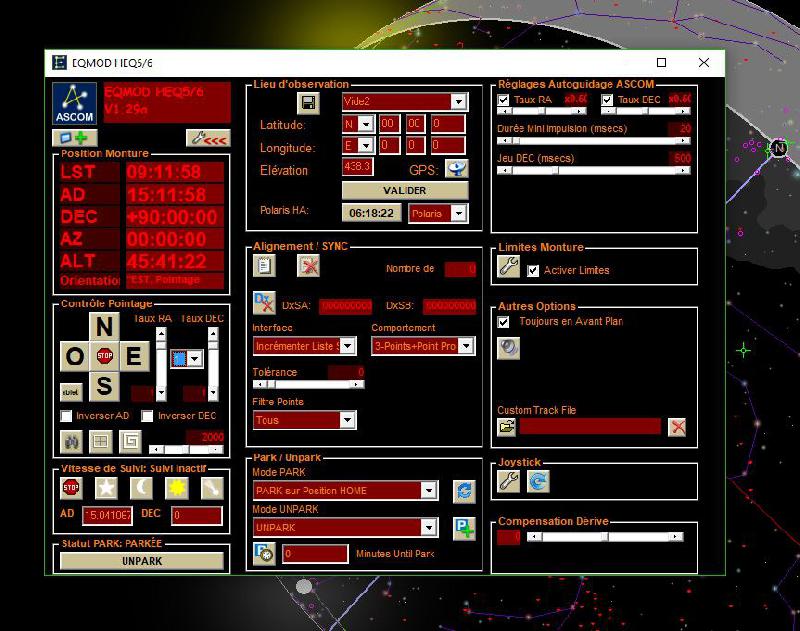Click the Taux RA vertical scrollbar down arrow
800x631 pixels.
pyautogui.click(x=161, y=393)
